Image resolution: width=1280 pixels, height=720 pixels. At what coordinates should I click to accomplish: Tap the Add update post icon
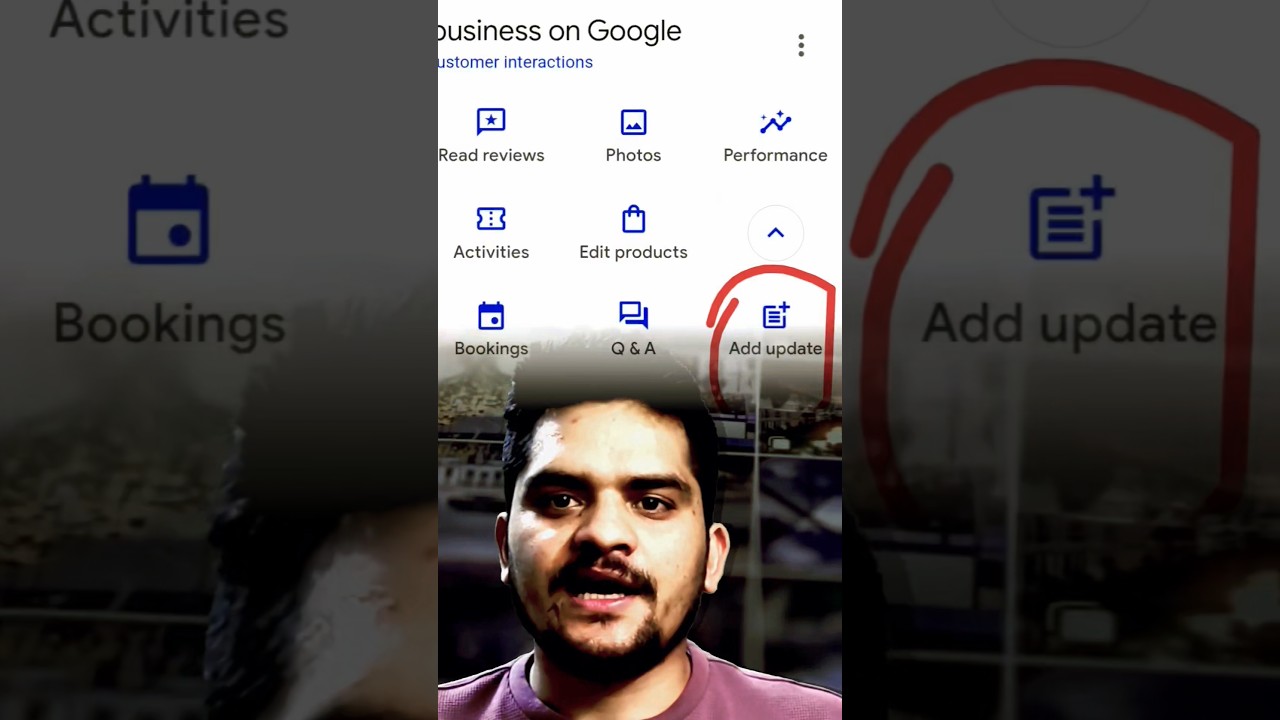point(776,316)
